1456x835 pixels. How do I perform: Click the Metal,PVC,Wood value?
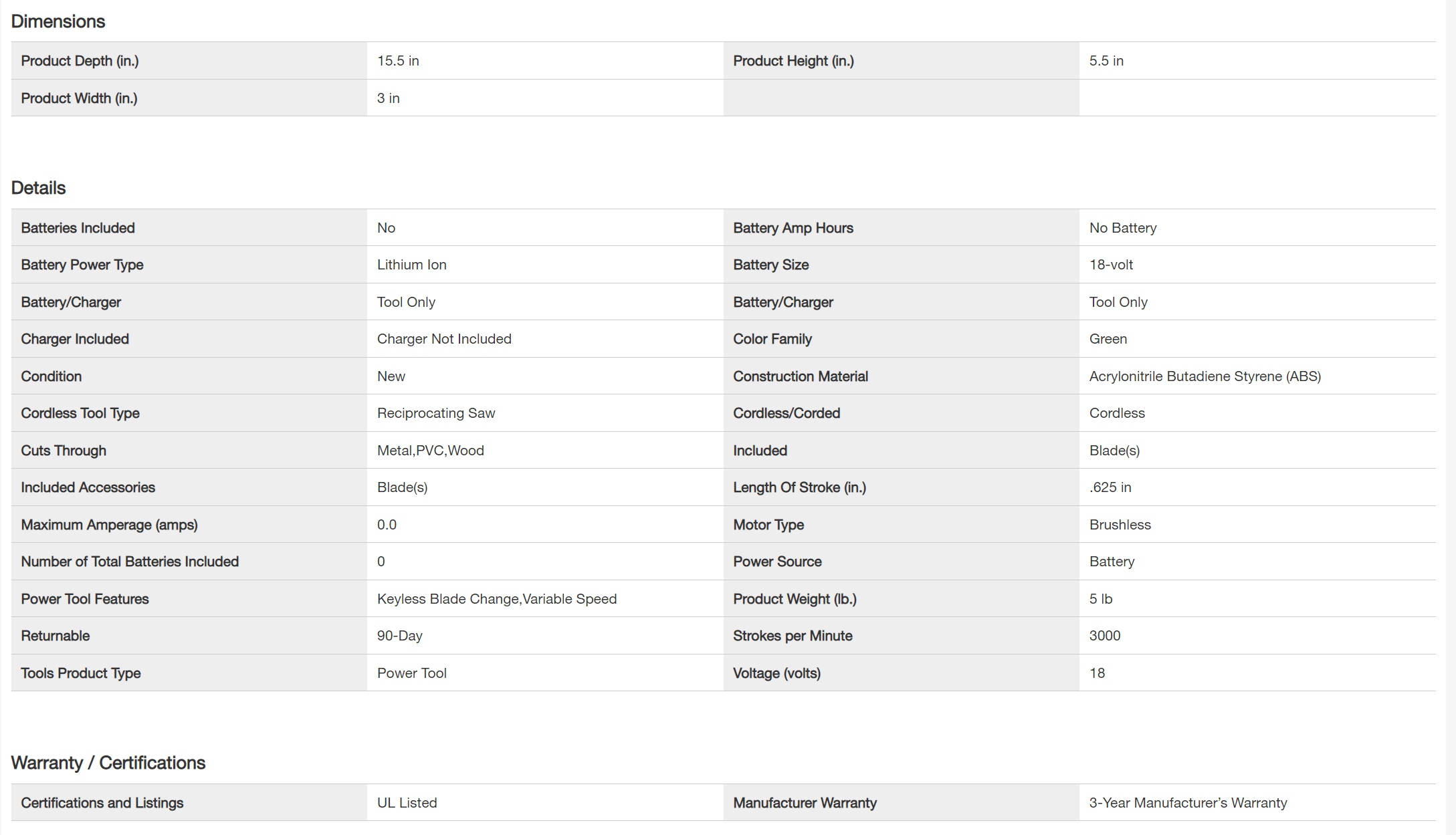[x=430, y=451]
